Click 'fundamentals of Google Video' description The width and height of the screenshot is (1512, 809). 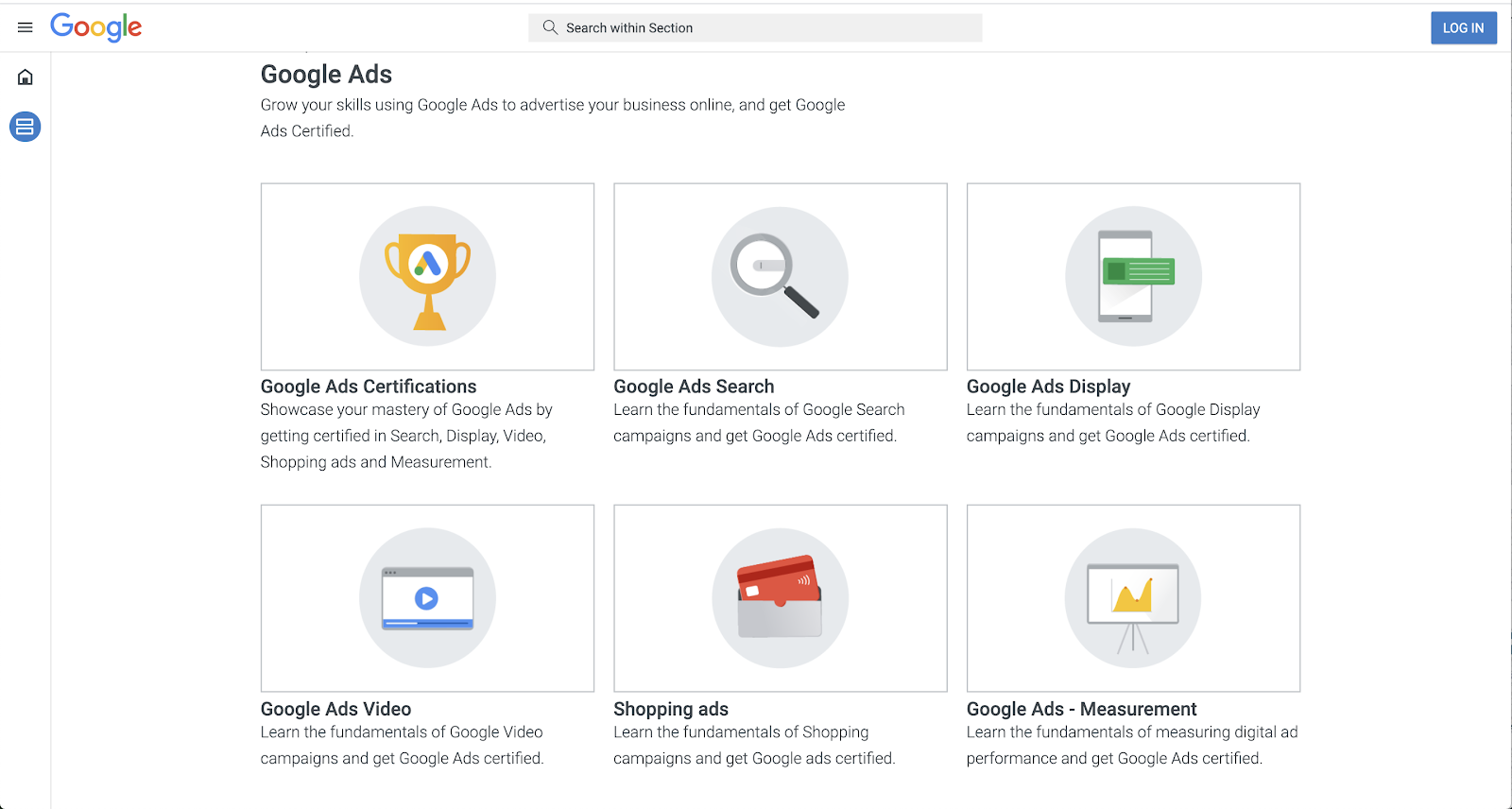tap(402, 745)
